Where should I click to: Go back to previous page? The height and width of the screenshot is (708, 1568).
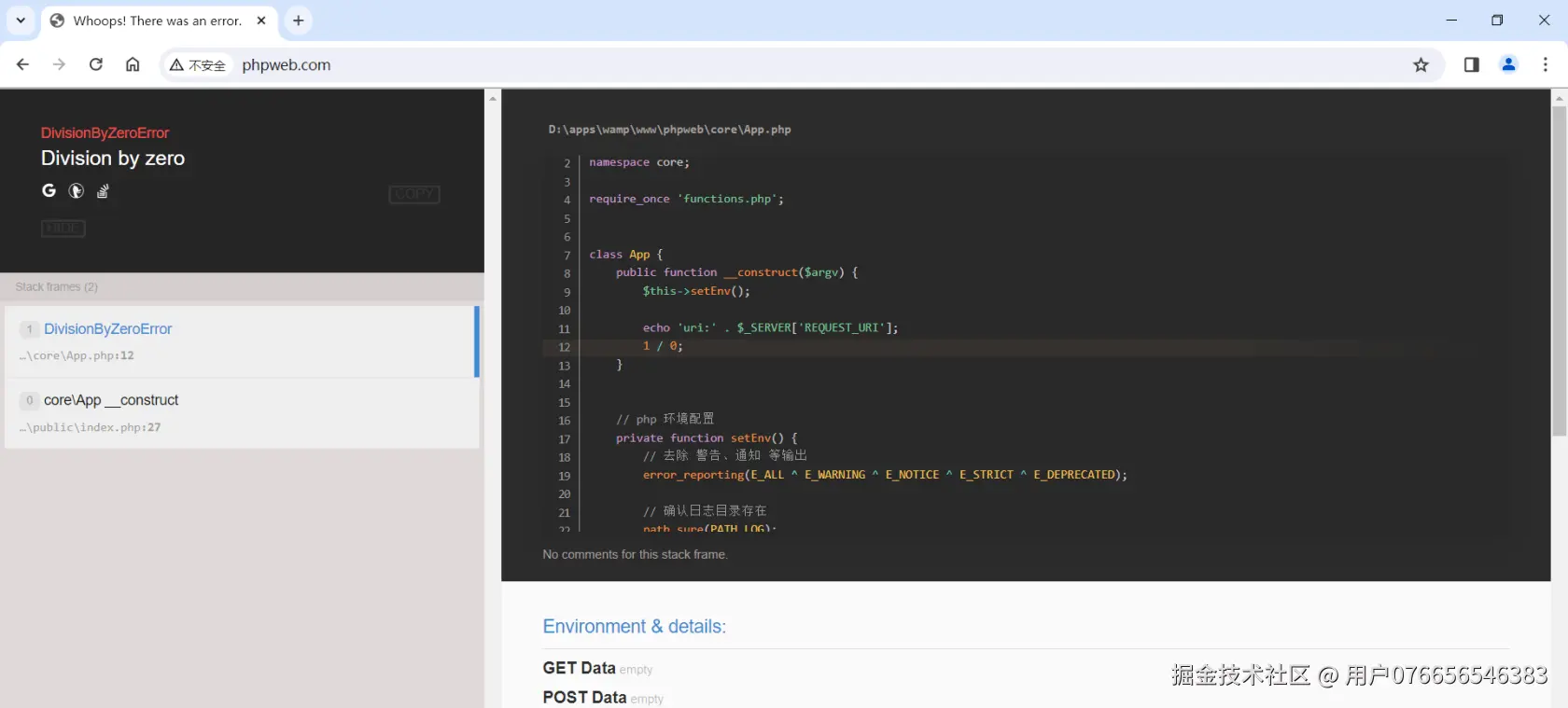pyautogui.click(x=23, y=64)
